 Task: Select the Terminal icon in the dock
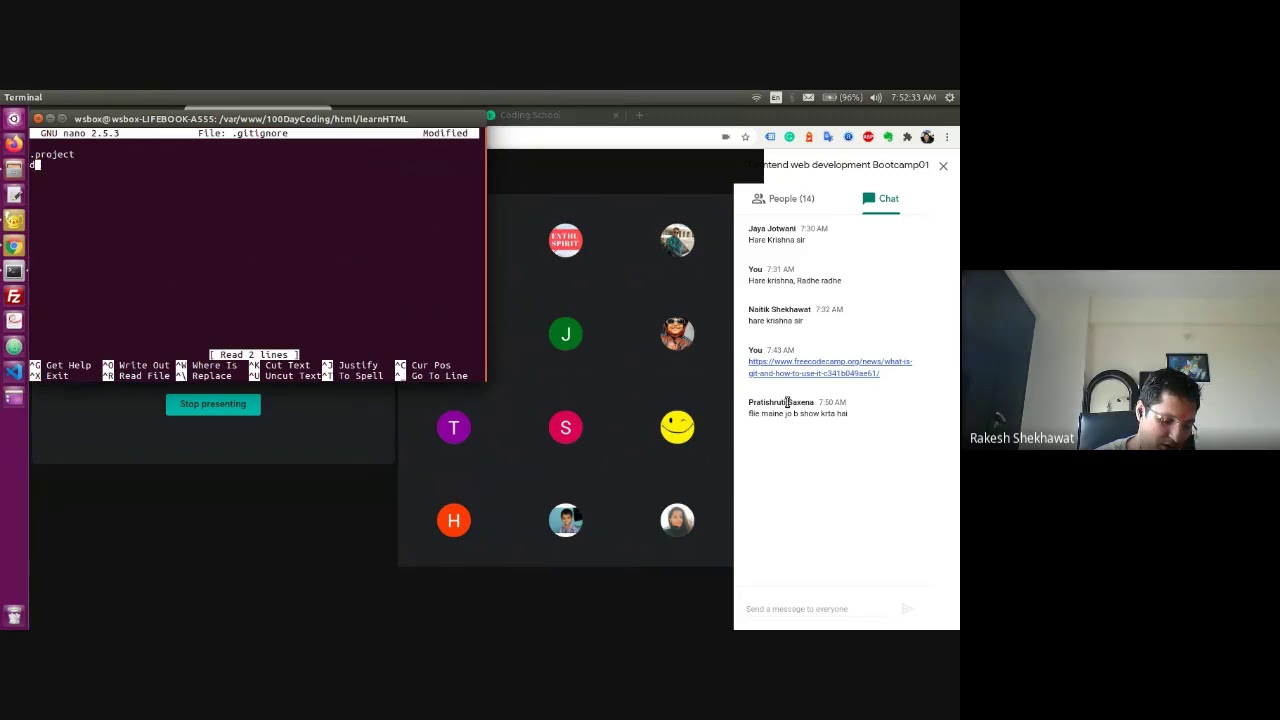(14, 271)
